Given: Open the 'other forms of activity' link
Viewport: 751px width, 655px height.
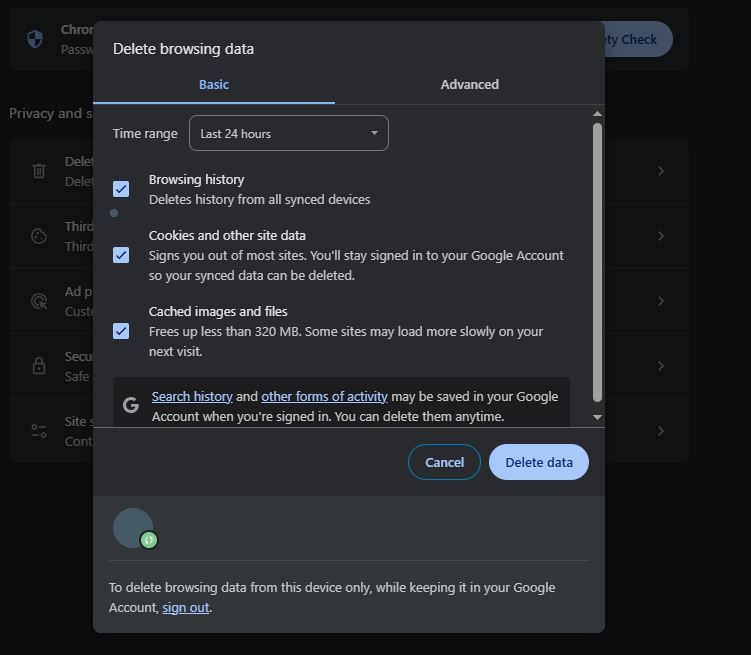Looking at the screenshot, I should click(x=324, y=397).
